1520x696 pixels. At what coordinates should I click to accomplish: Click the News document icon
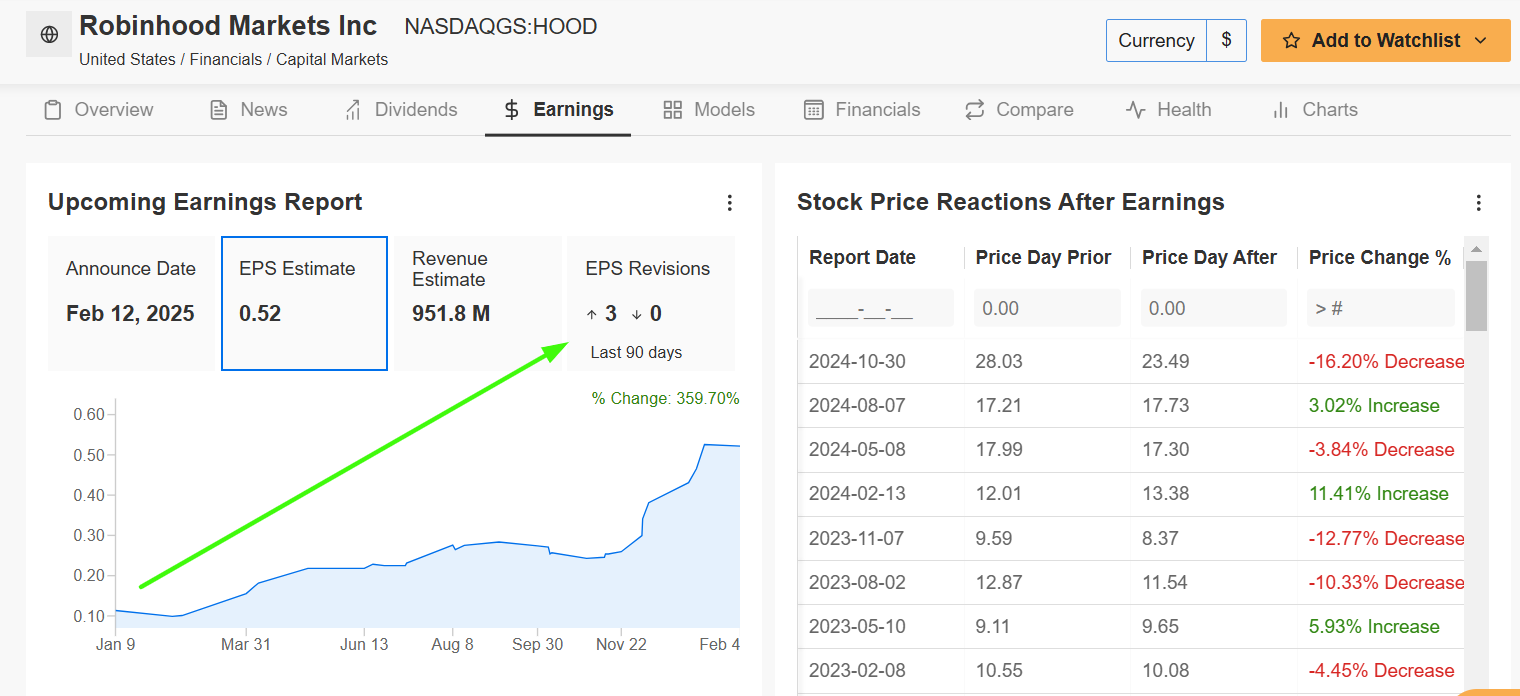coord(219,110)
